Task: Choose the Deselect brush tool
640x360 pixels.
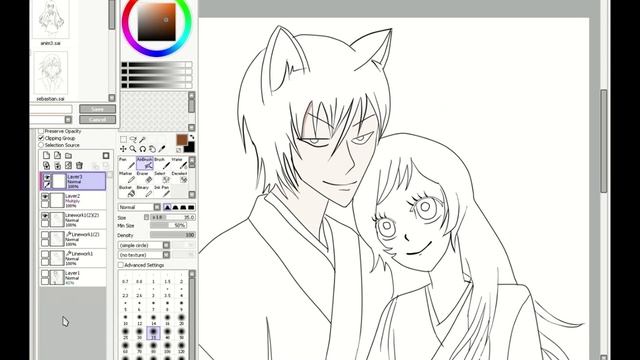Action: (x=179, y=177)
